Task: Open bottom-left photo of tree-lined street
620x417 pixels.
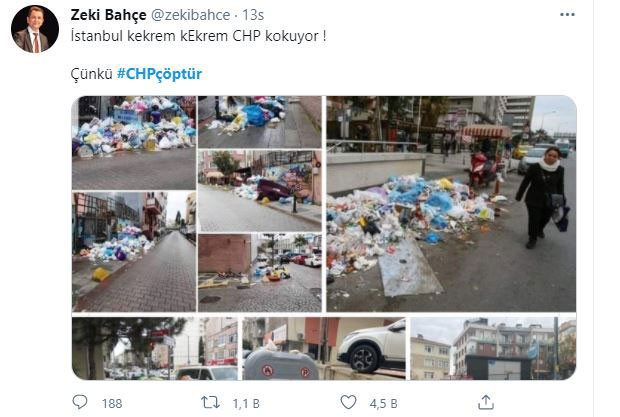Action: (155, 348)
